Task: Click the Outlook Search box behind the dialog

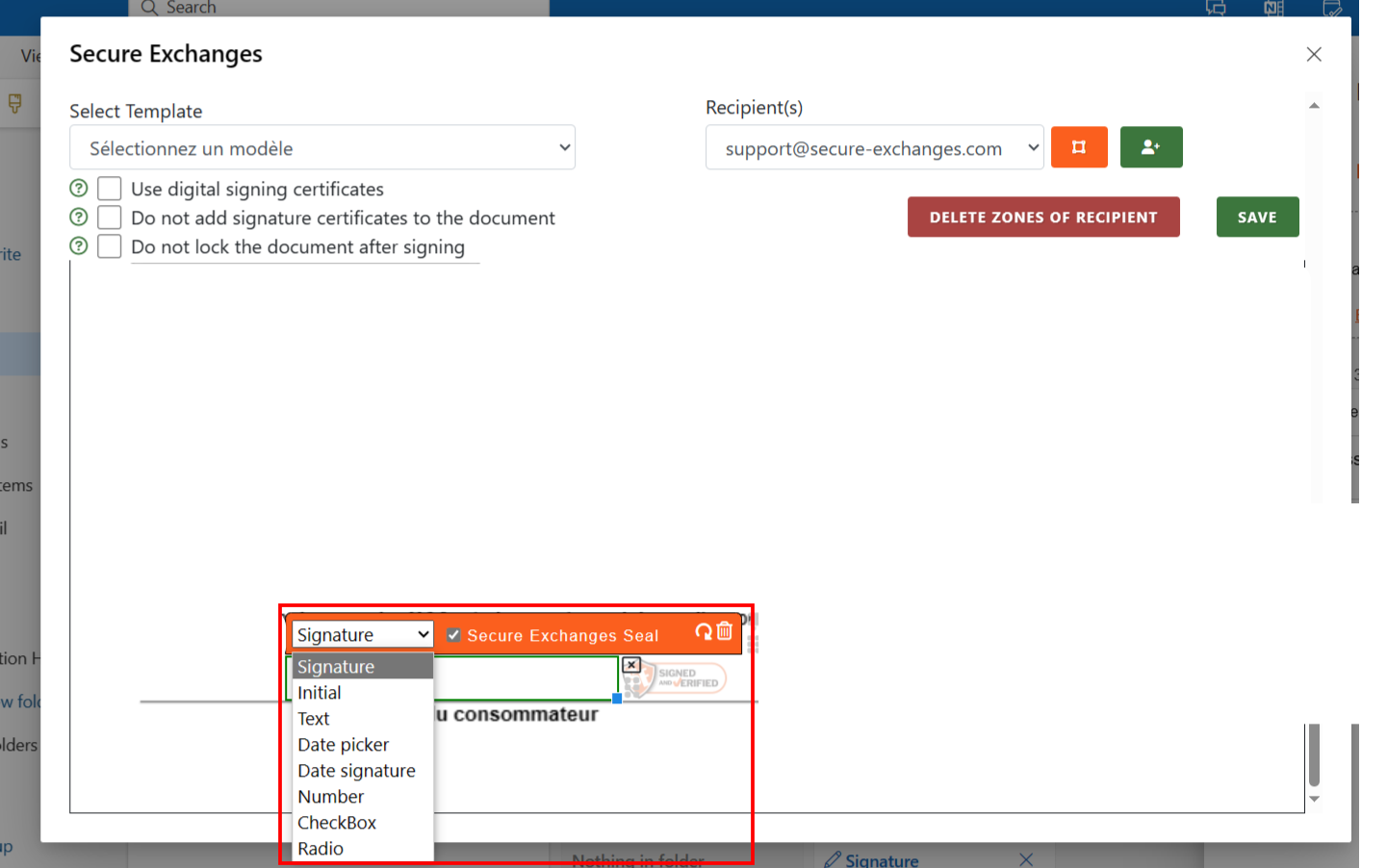Action: coord(339,8)
